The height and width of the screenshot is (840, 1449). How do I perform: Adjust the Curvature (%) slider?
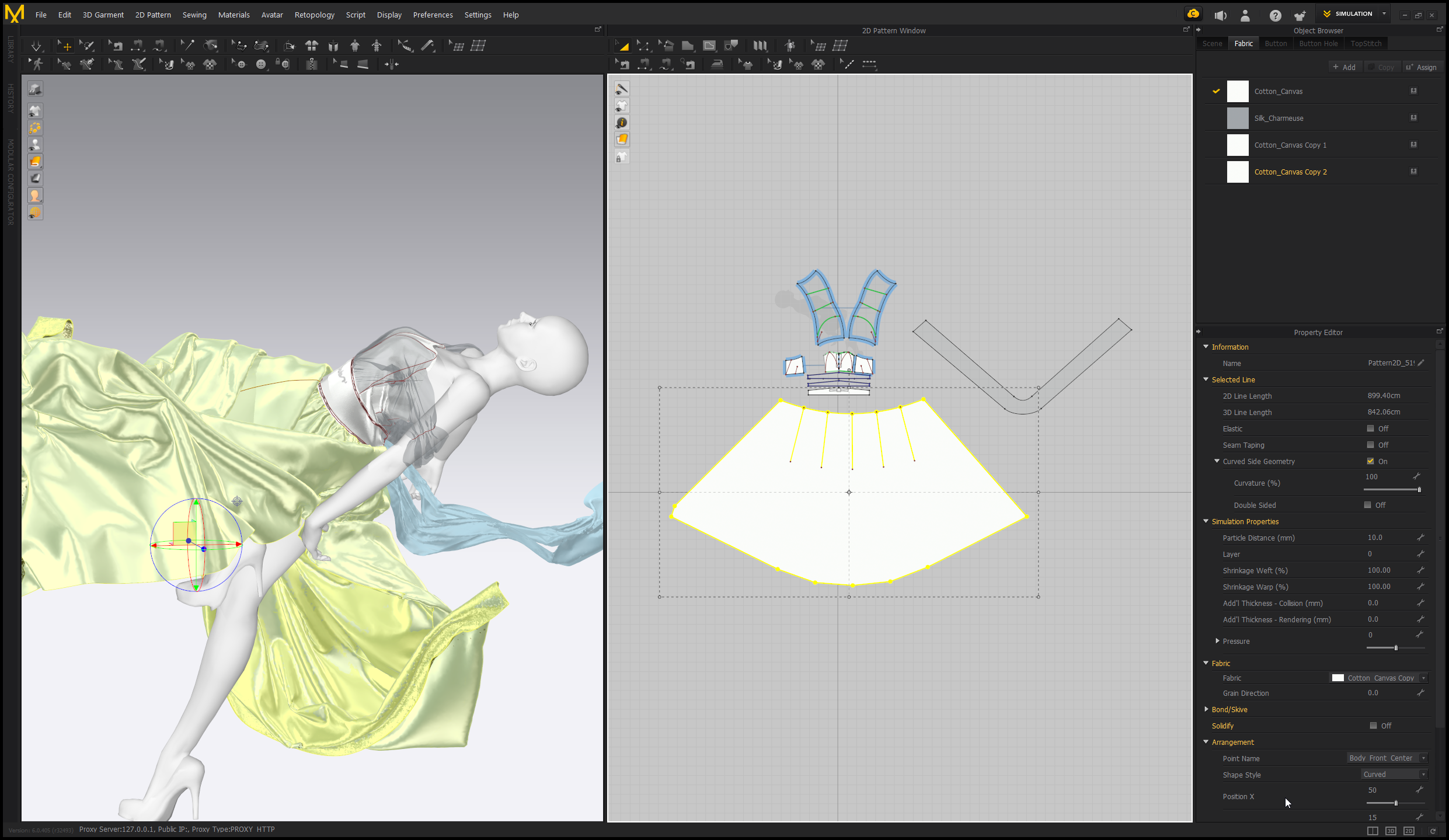point(1392,490)
